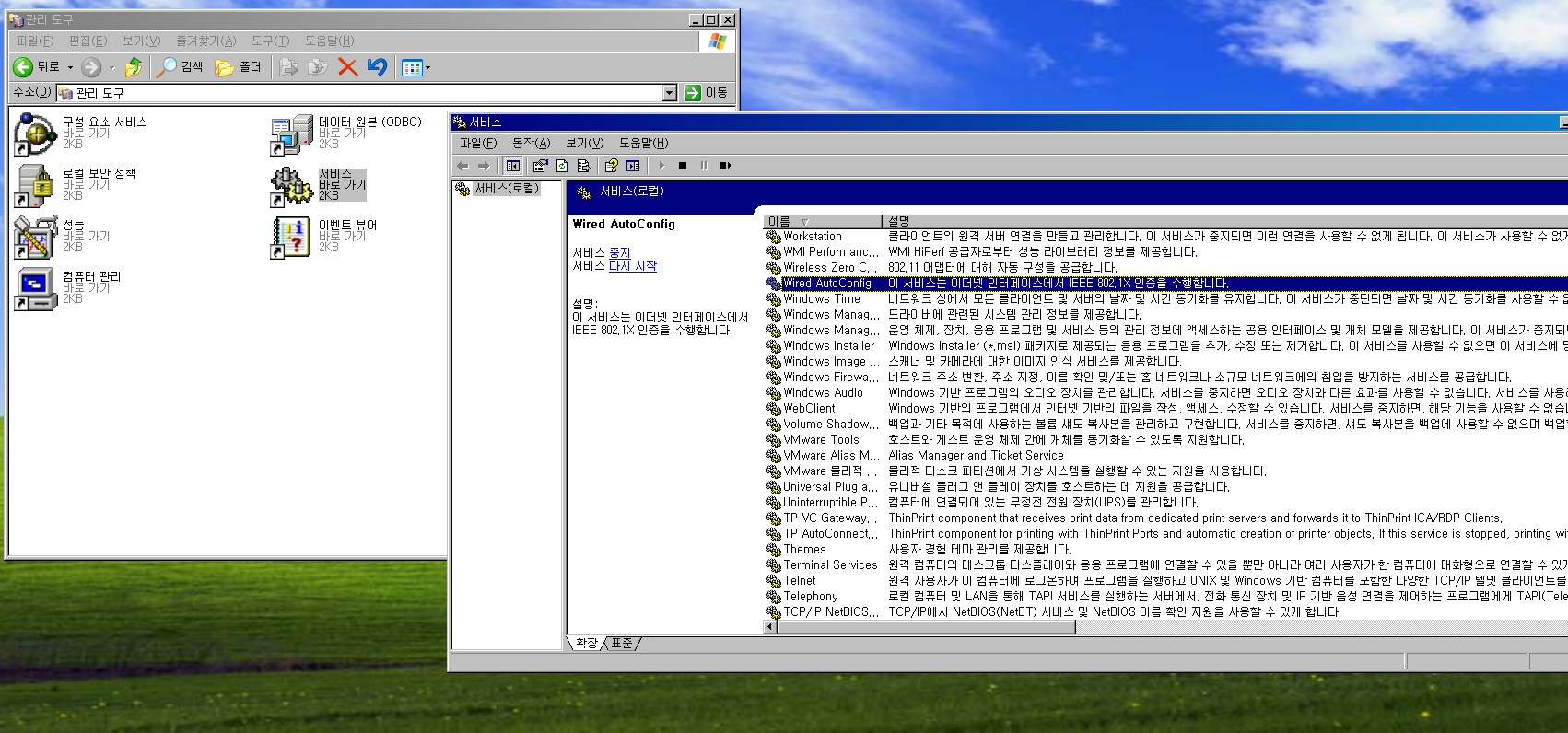The width and height of the screenshot is (1568, 733).
Task: Click the Start Service play icon
Action: (661, 166)
